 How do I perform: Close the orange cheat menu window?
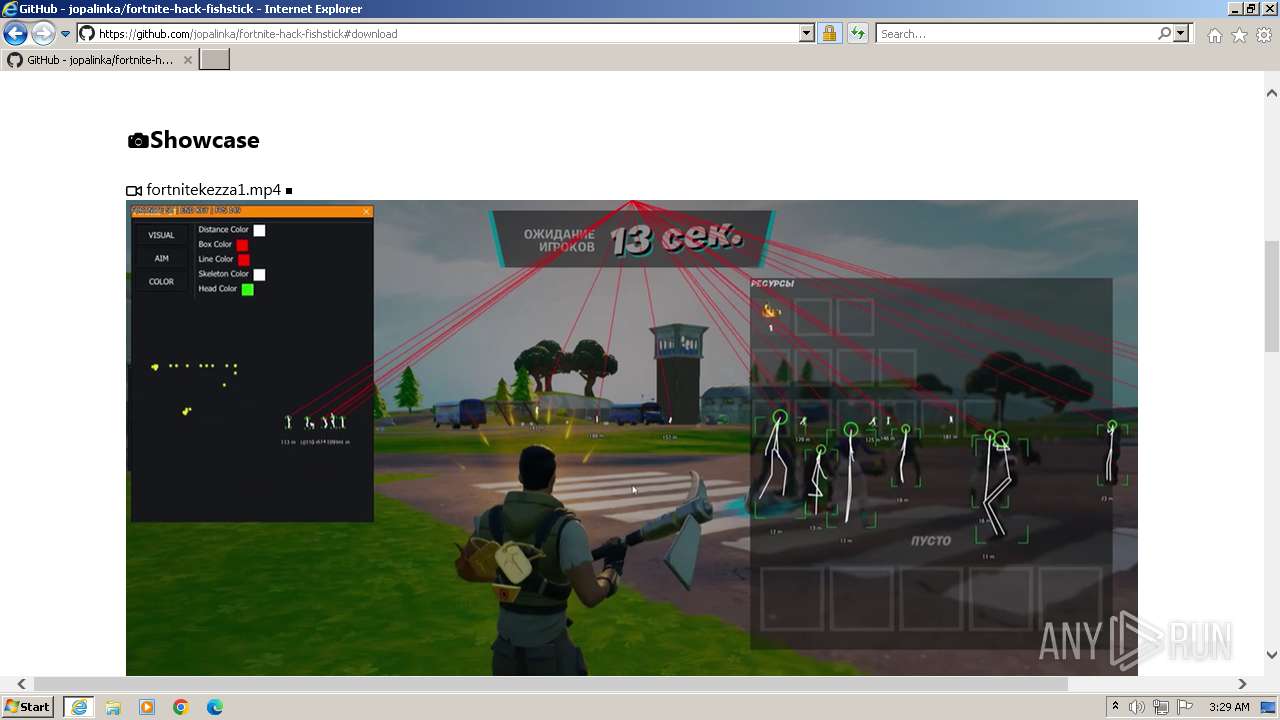[x=367, y=211]
